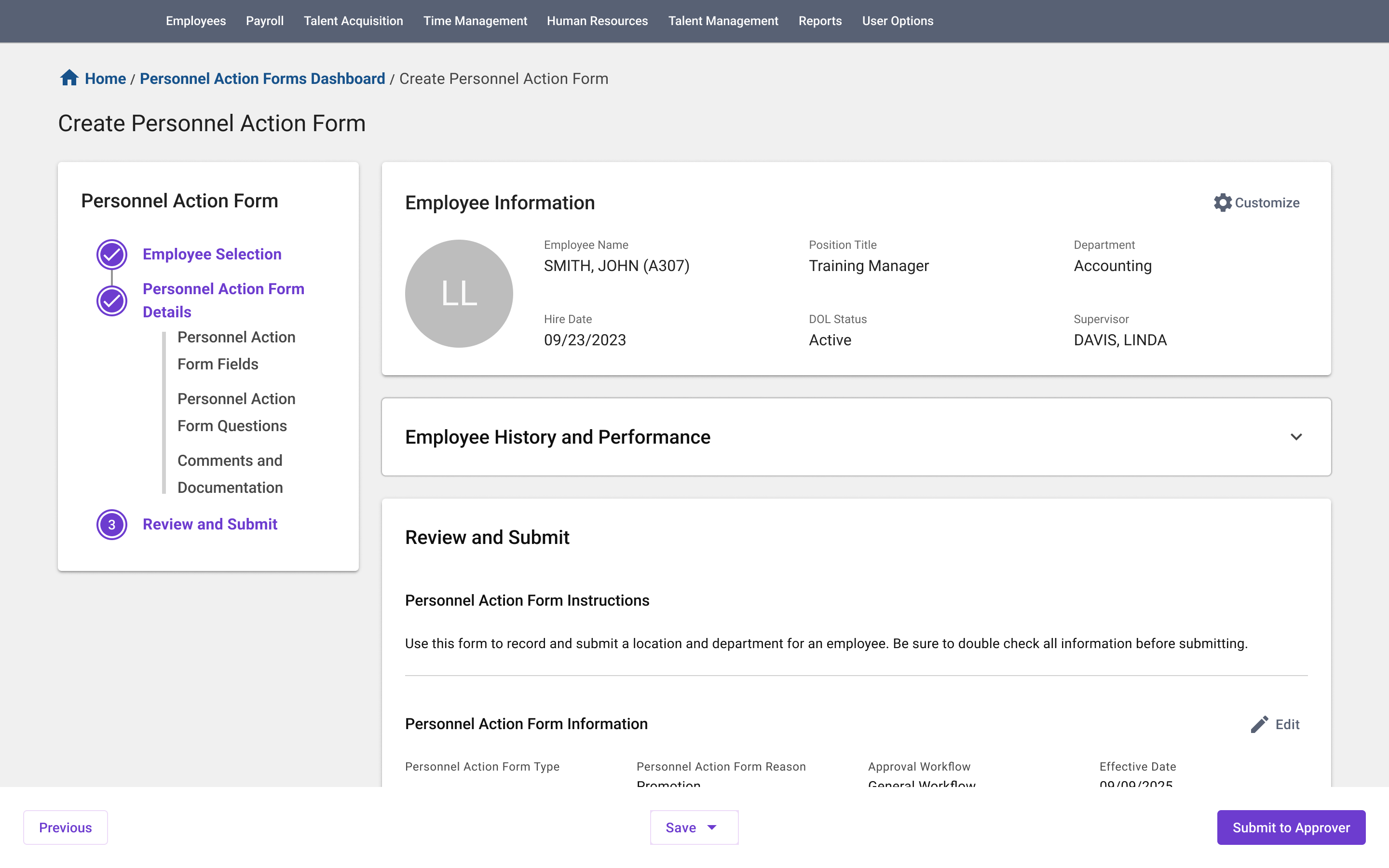Click position title Training Manager
Viewport: 1389px width, 868px height.
869,266
